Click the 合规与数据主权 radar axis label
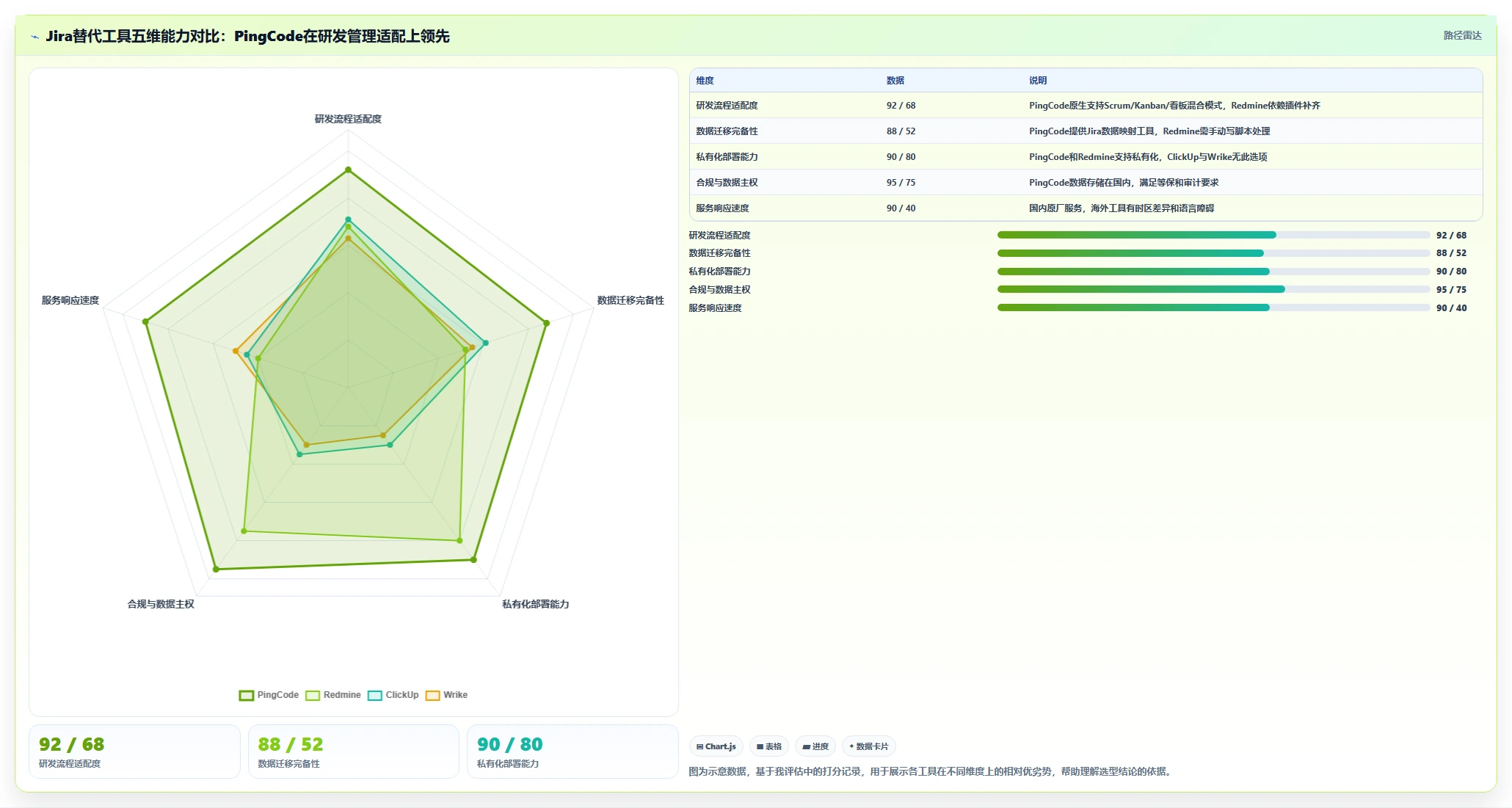 point(161,604)
